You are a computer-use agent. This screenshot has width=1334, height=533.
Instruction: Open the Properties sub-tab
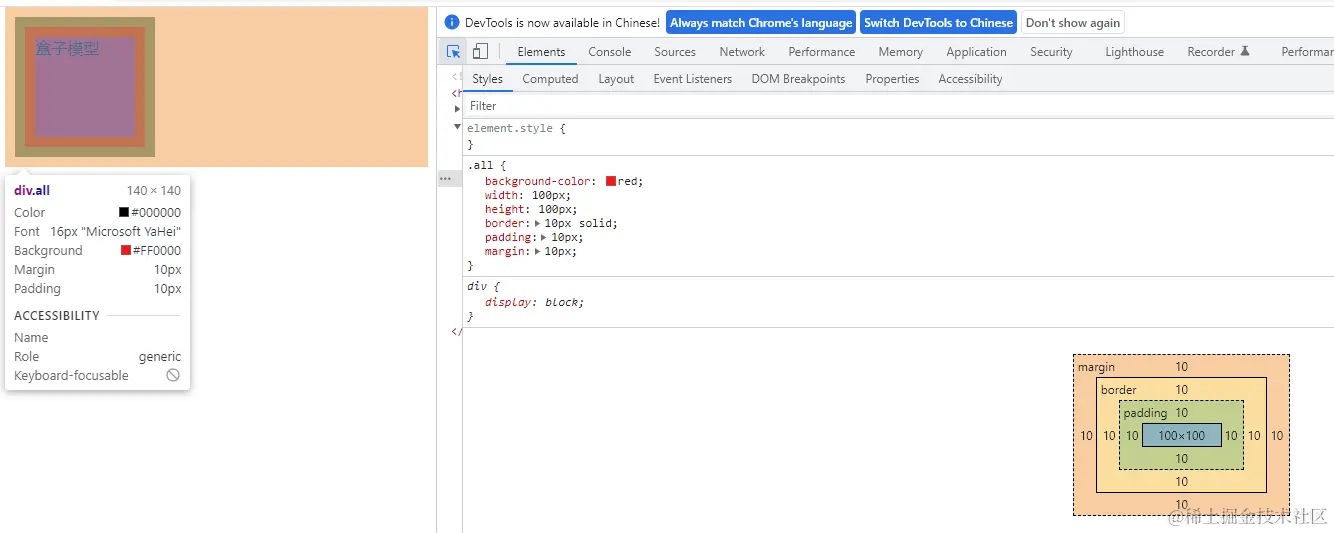[892, 79]
